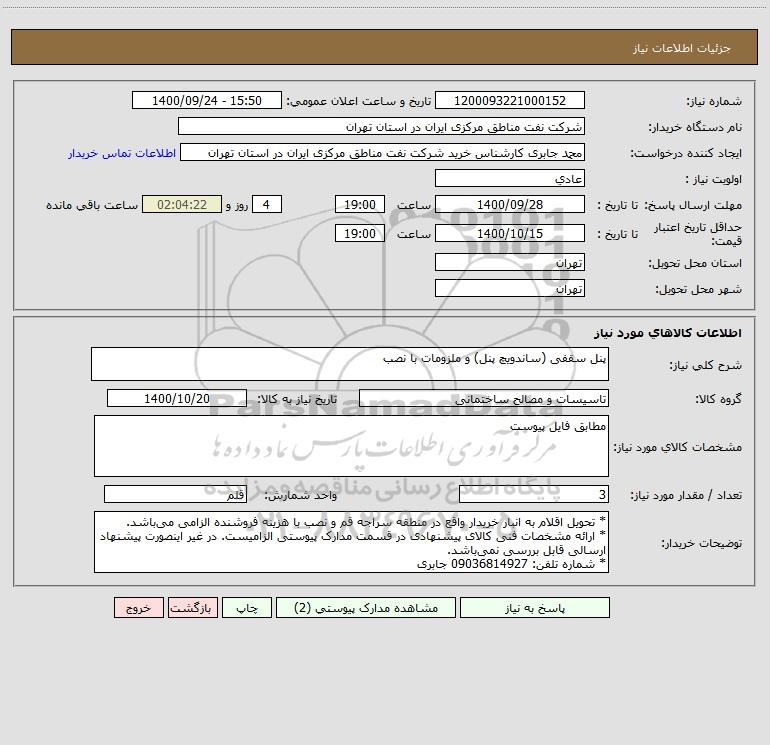The width and height of the screenshot is (770, 745).
Task: Click the اولویت نیاز field عادی
Action: point(510,178)
